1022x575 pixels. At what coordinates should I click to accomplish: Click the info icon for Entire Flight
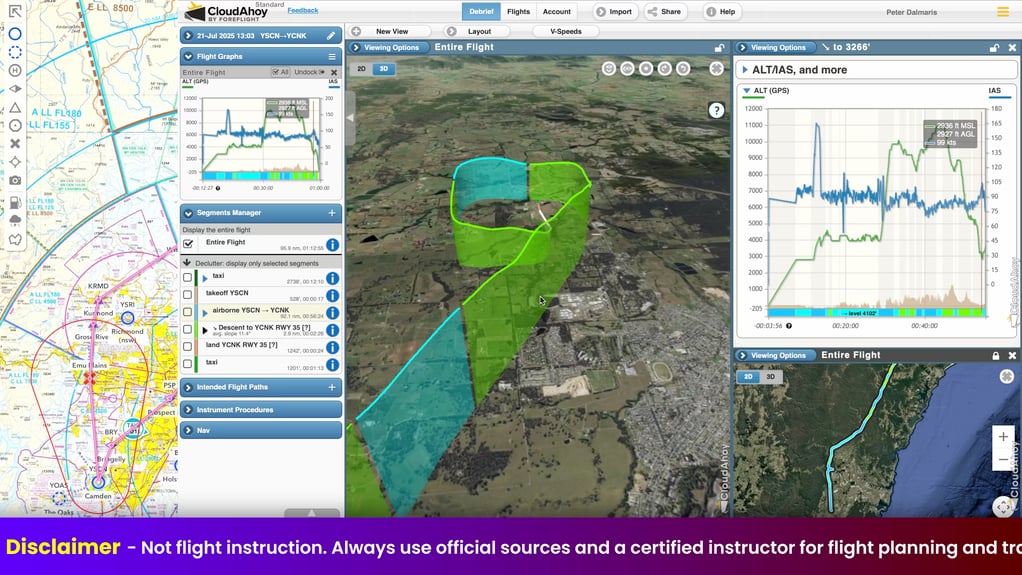click(332, 245)
